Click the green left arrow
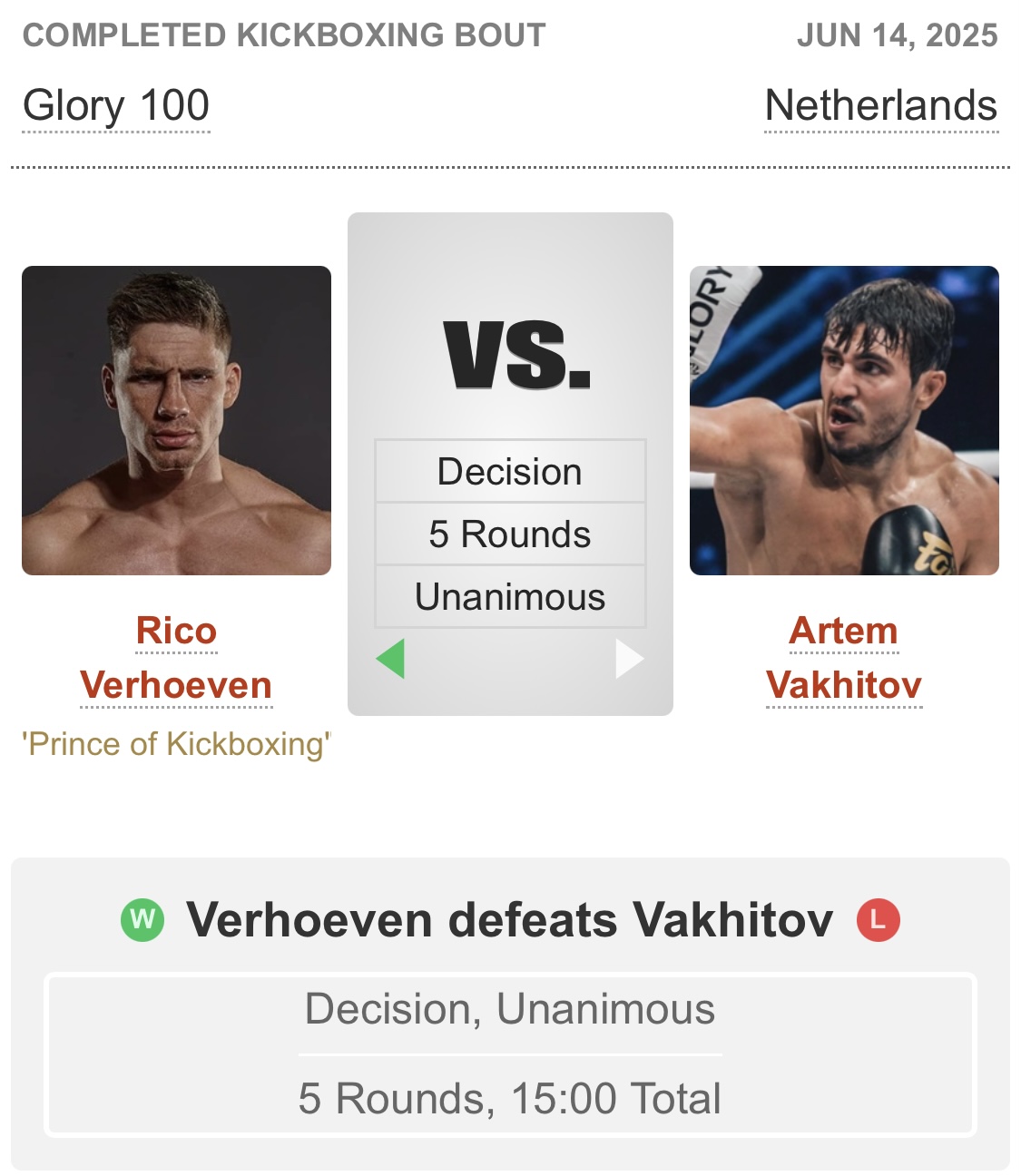1021x1176 pixels. [x=391, y=659]
